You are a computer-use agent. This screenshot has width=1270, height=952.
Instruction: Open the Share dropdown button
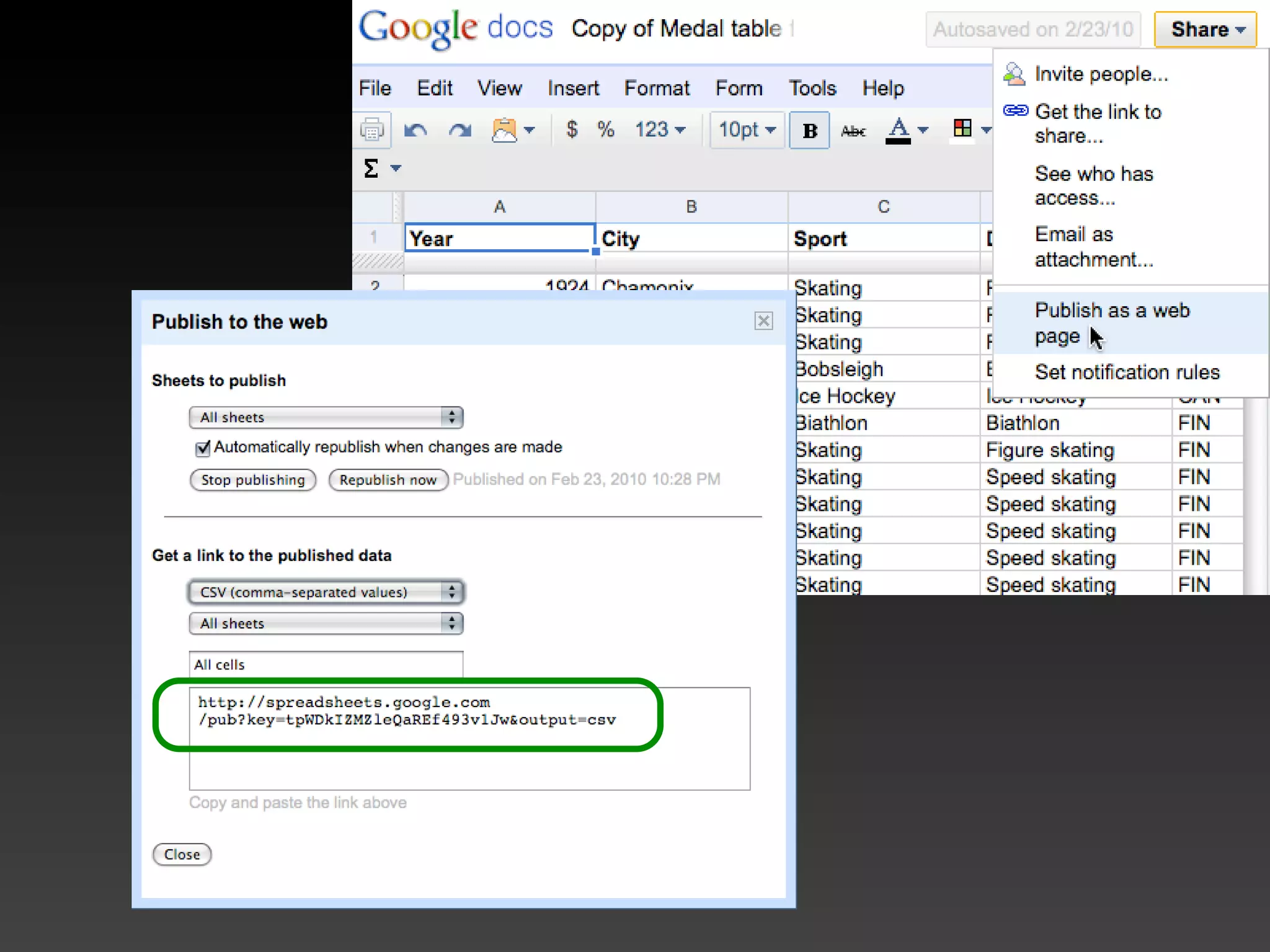[x=1205, y=29]
